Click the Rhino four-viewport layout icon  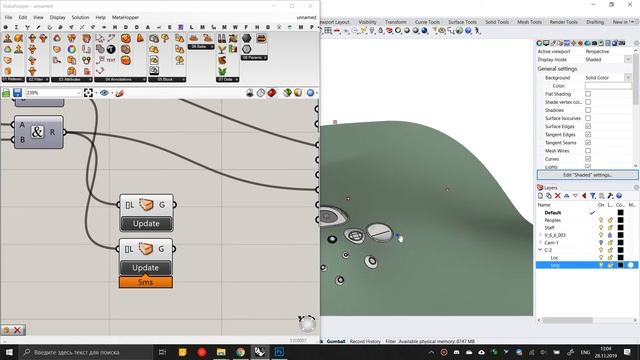click(x=328, y=31)
